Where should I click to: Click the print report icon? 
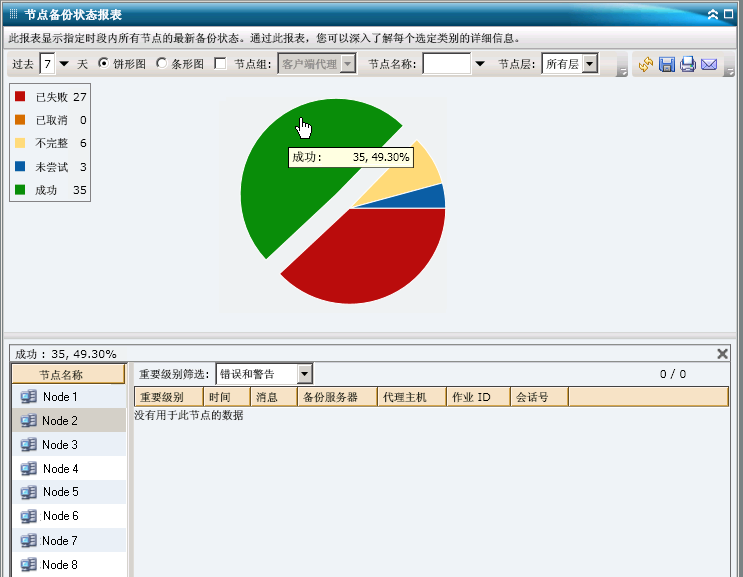(688, 64)
